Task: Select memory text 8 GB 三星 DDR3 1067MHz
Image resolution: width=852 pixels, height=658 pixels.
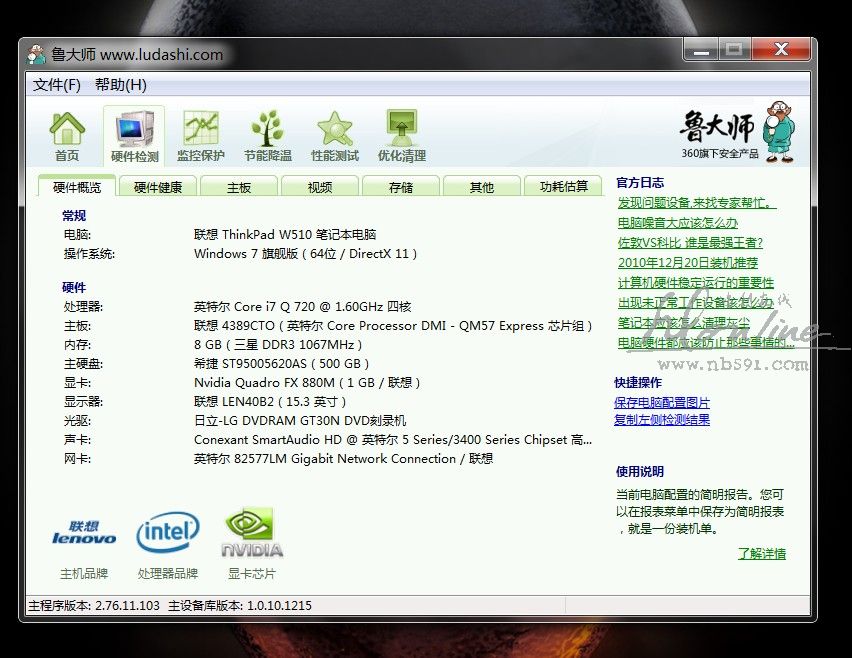Action: tap(278, 344)
